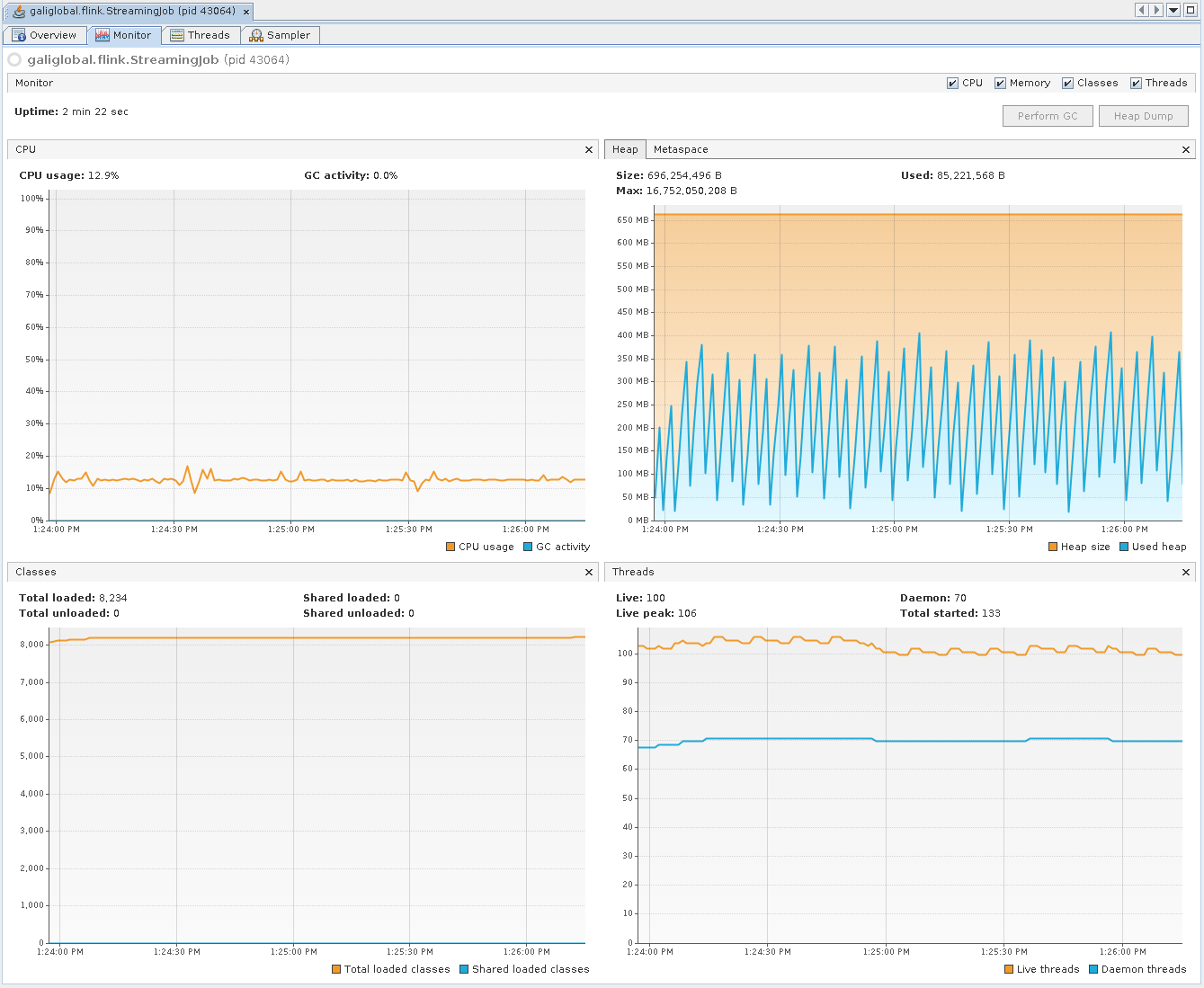Click the Used heap legend color swatch
This screenshot has height=988, width=1204.
pos(1124,547)
